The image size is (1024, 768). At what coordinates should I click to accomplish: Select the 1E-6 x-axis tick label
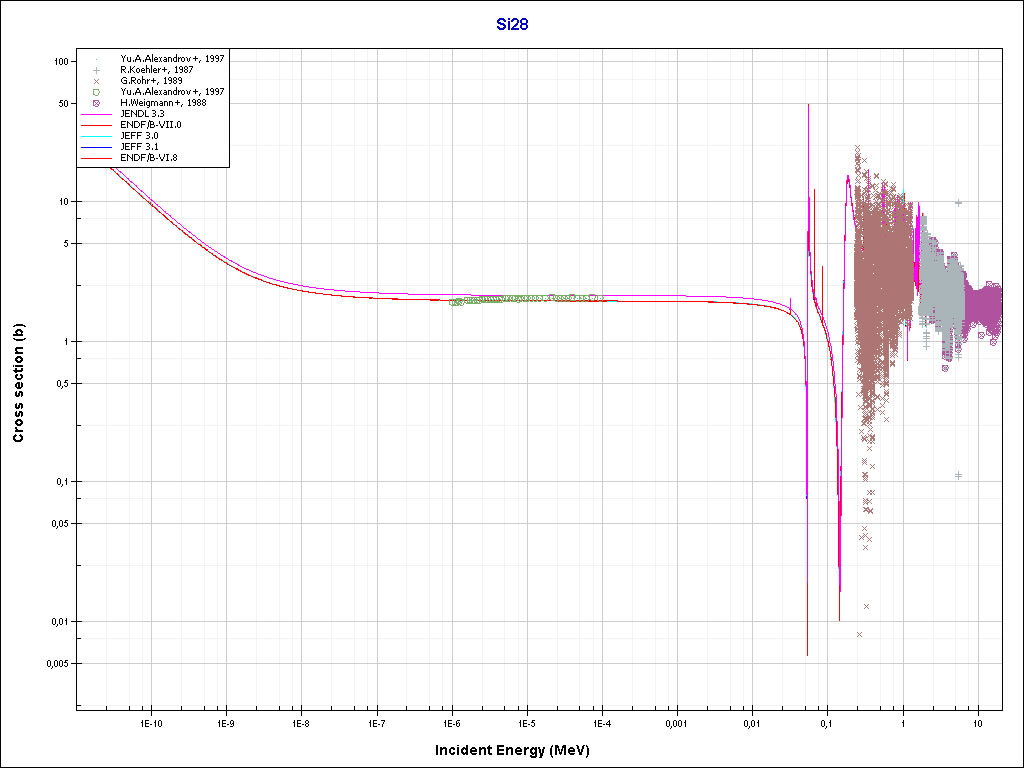pyautogui.click(x=452, y=722)
